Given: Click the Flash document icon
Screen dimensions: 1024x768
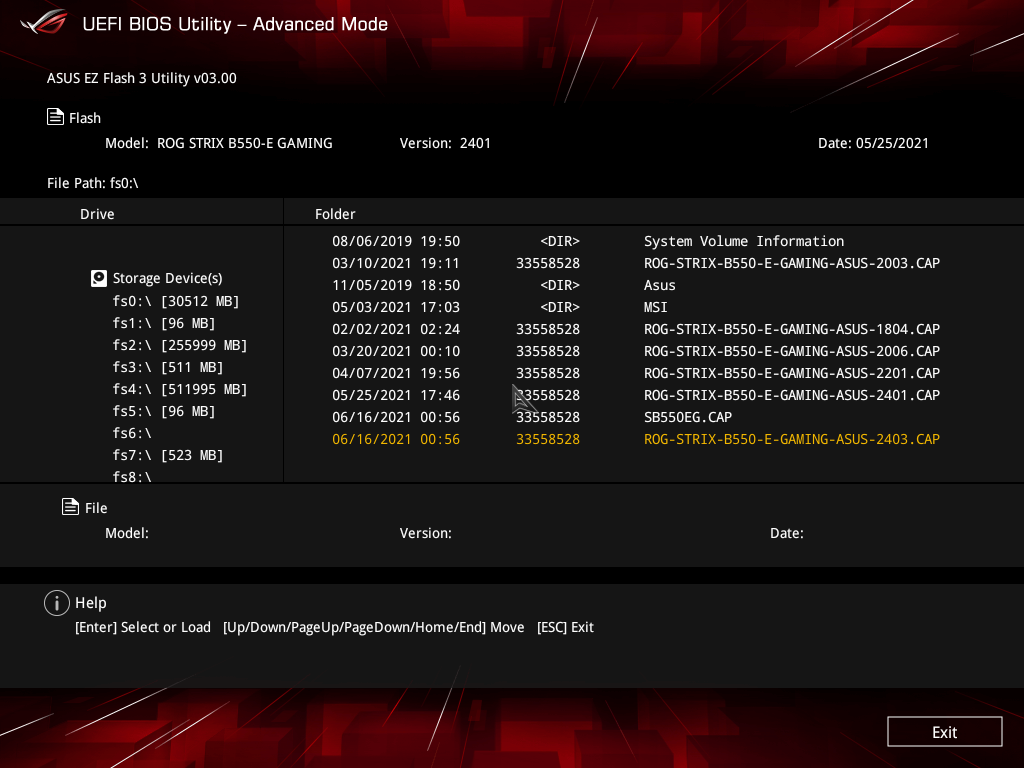Looking at the screenshot, I should click(56, 117).
